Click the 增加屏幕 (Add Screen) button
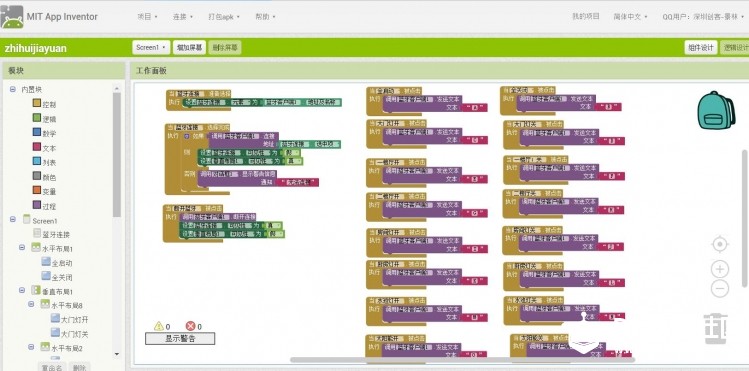Image resolution: width=749 pixels, height=371 pixels. pos(189,47)
